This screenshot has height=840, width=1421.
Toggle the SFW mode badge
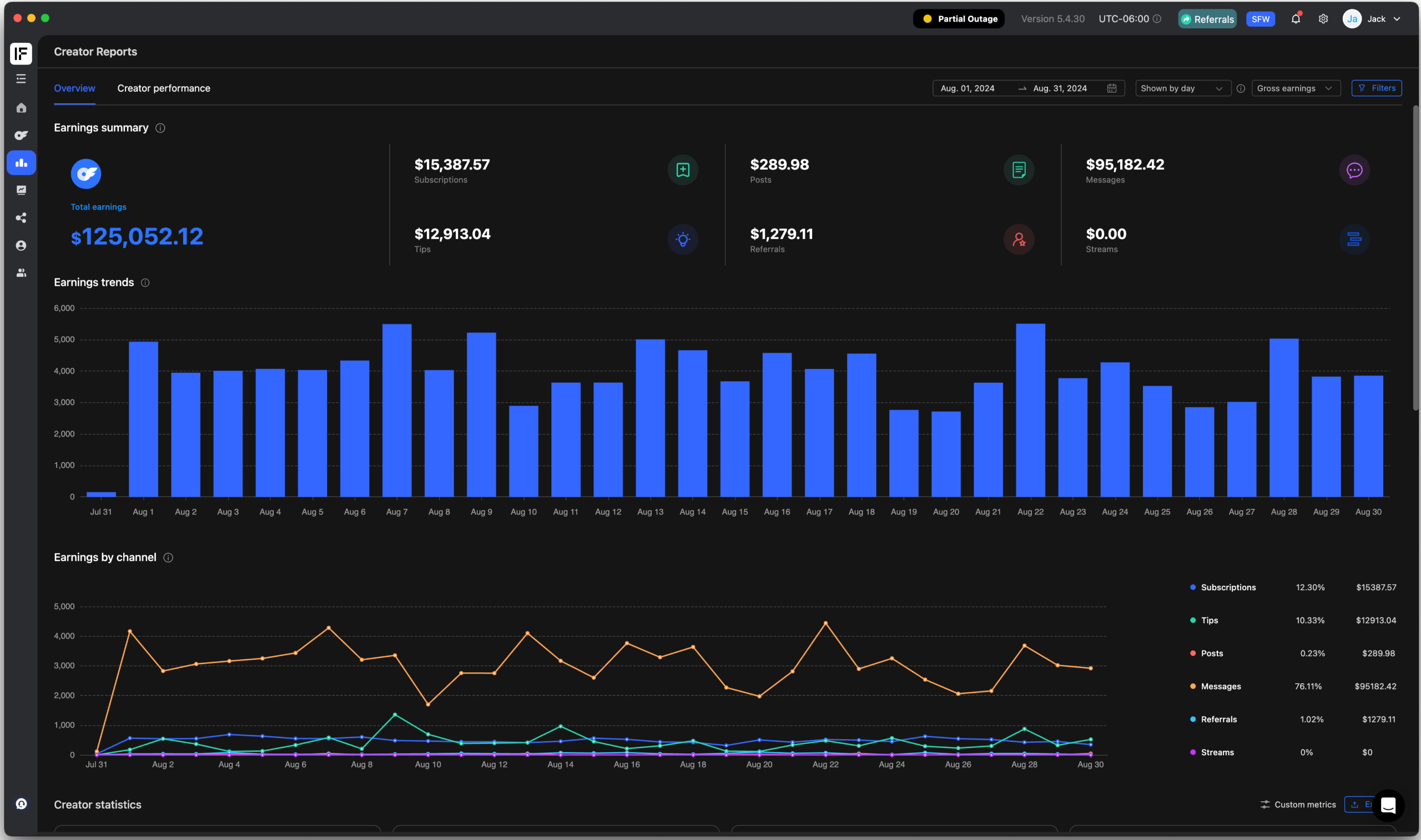1260,19
